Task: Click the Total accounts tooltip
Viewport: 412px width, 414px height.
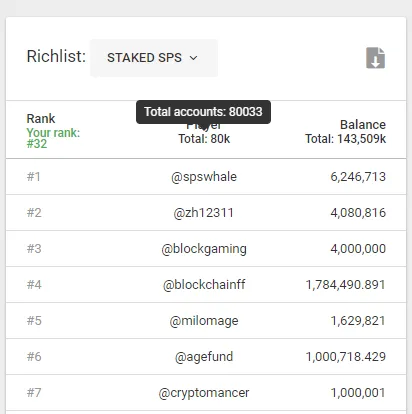Action: click(203, 112)
